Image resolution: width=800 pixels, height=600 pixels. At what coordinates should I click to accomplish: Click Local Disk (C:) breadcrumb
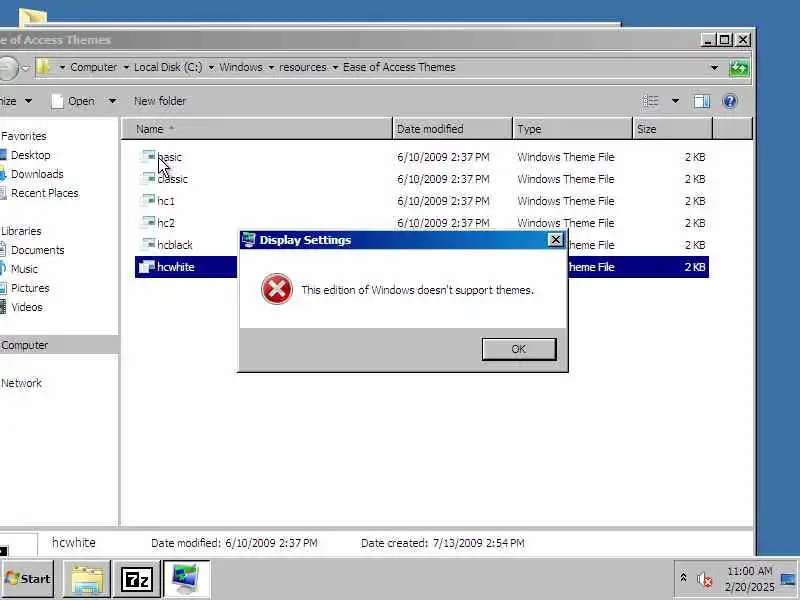point(168,67)
